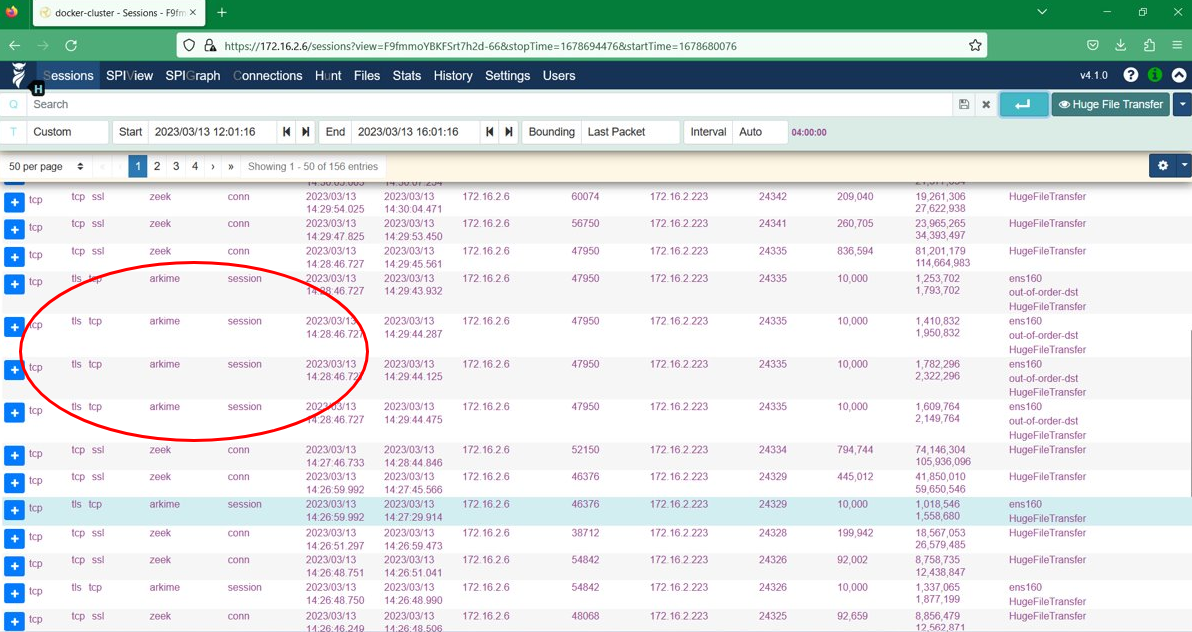
Task: Open the Arkime owl logo home icon
Action: (x=19, y=75)
